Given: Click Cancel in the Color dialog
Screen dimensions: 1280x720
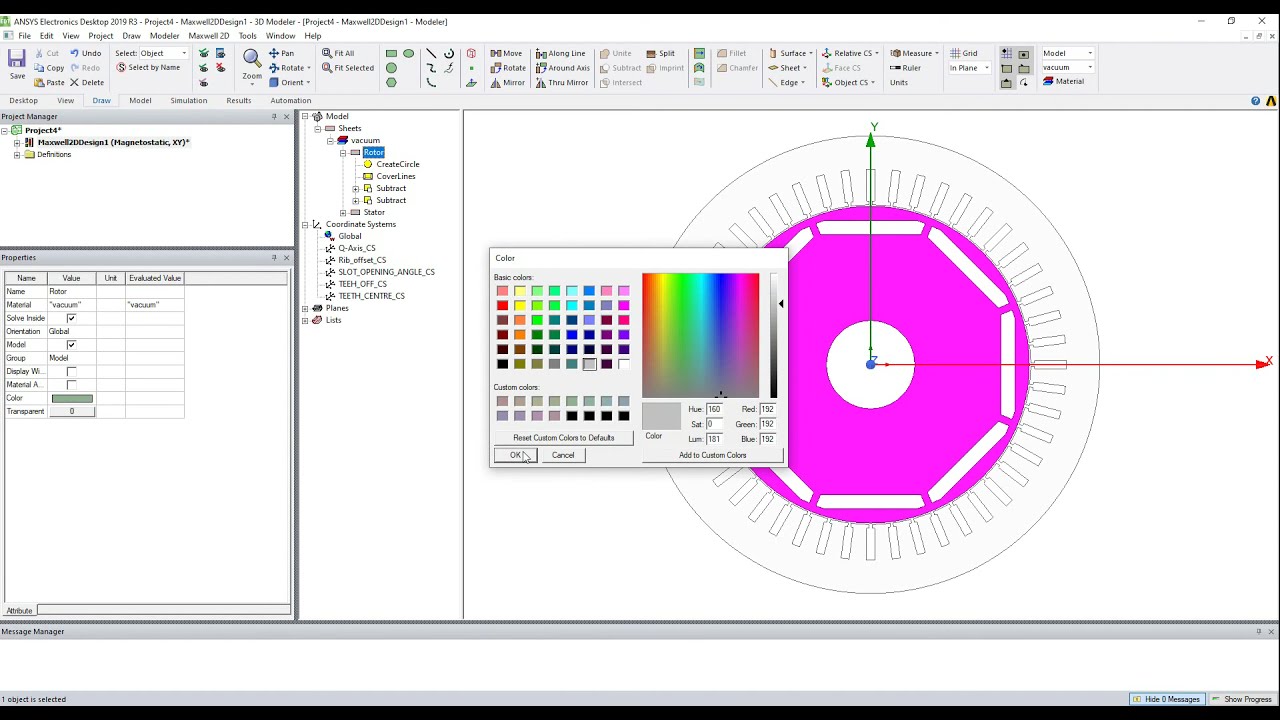Looking at the screenshot, I should [563, 455].
